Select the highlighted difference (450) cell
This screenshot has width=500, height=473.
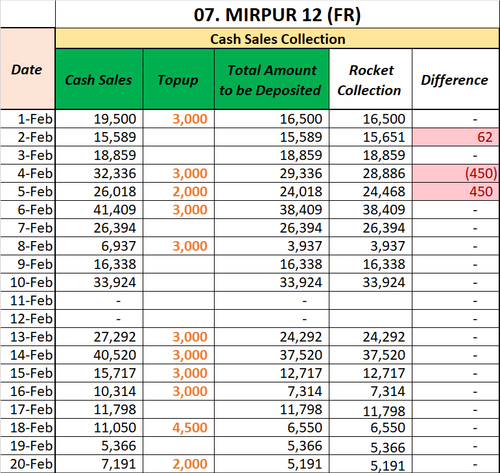coord(456,173)
